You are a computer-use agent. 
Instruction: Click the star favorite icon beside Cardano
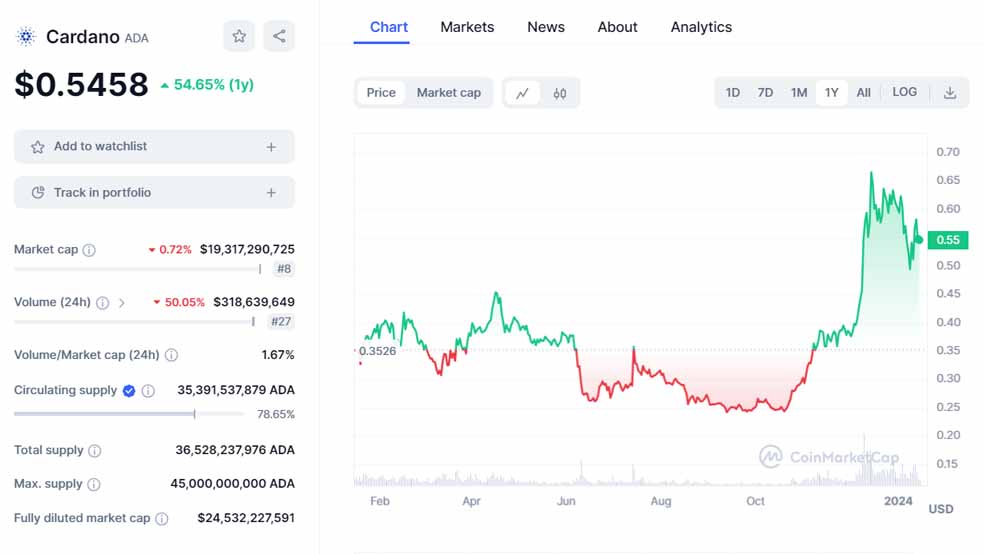point(239,37)
